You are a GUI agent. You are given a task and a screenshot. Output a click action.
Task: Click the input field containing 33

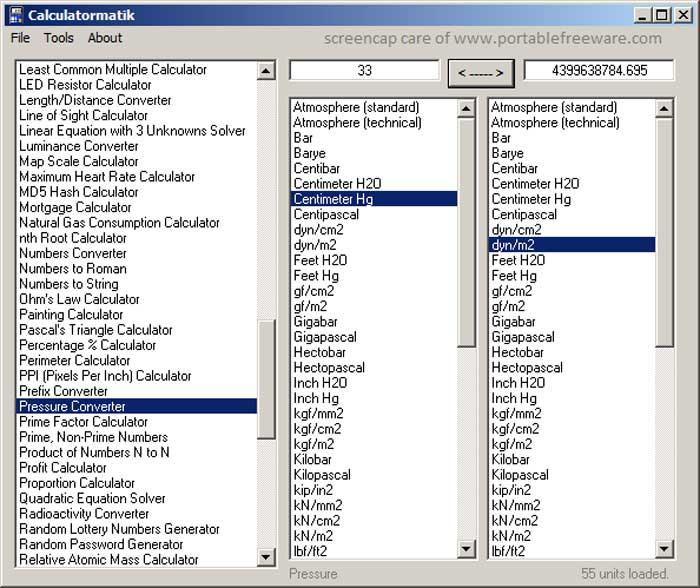364,70
